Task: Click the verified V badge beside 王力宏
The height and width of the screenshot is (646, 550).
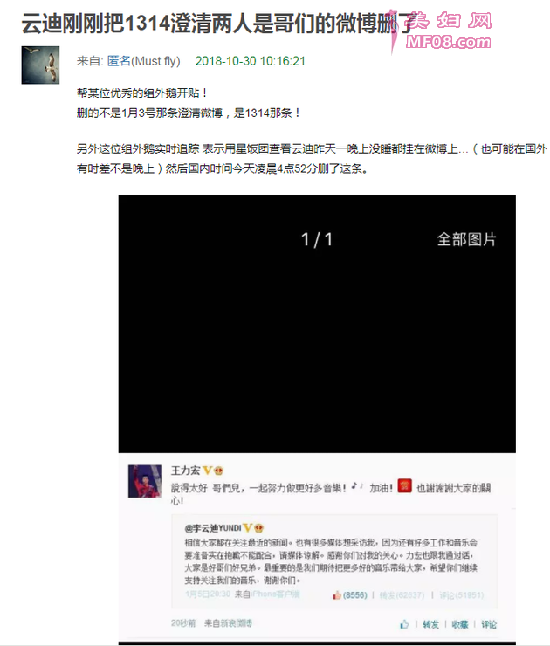Action: 208,470
